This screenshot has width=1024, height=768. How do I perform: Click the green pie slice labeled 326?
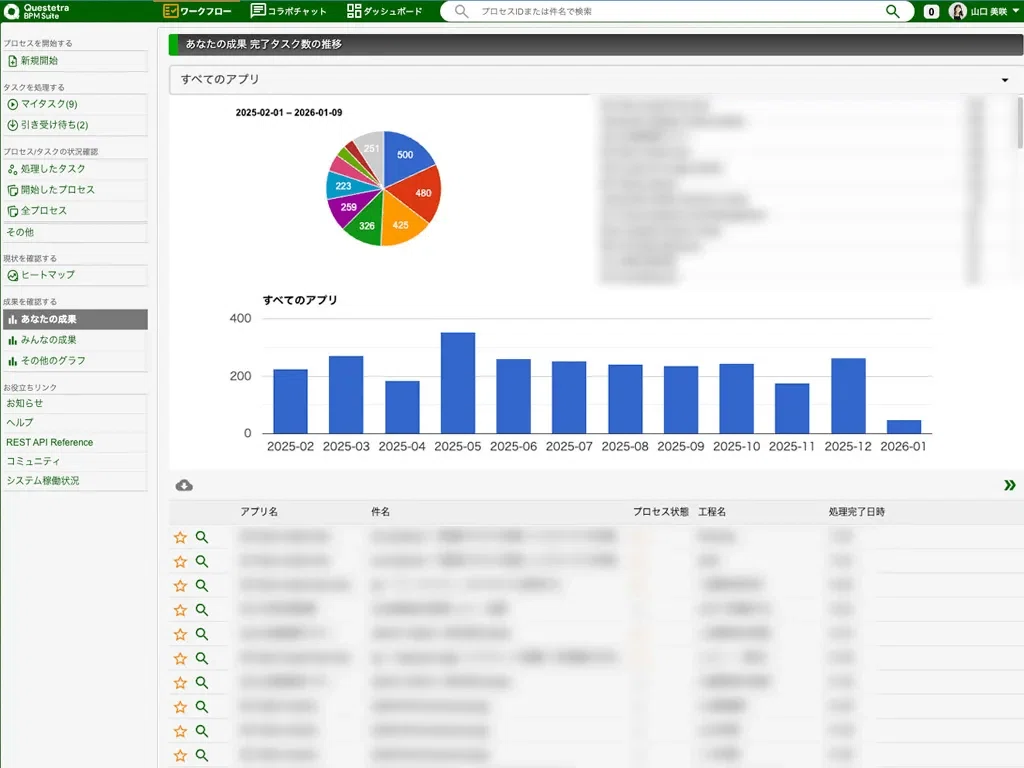(x=367, y=225)
